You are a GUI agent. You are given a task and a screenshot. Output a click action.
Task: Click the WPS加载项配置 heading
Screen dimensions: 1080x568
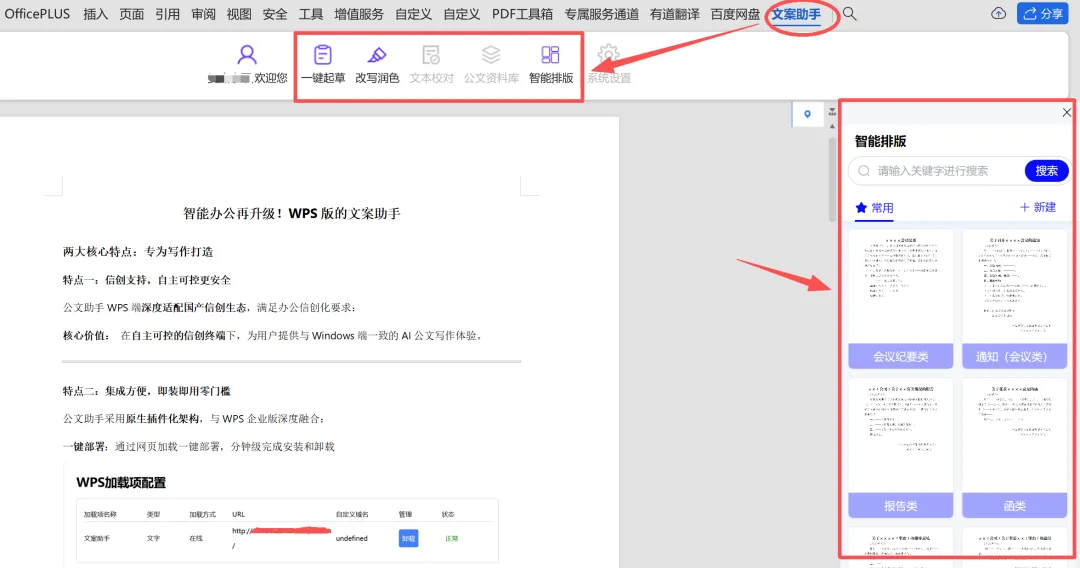click(x=121, y=483)
